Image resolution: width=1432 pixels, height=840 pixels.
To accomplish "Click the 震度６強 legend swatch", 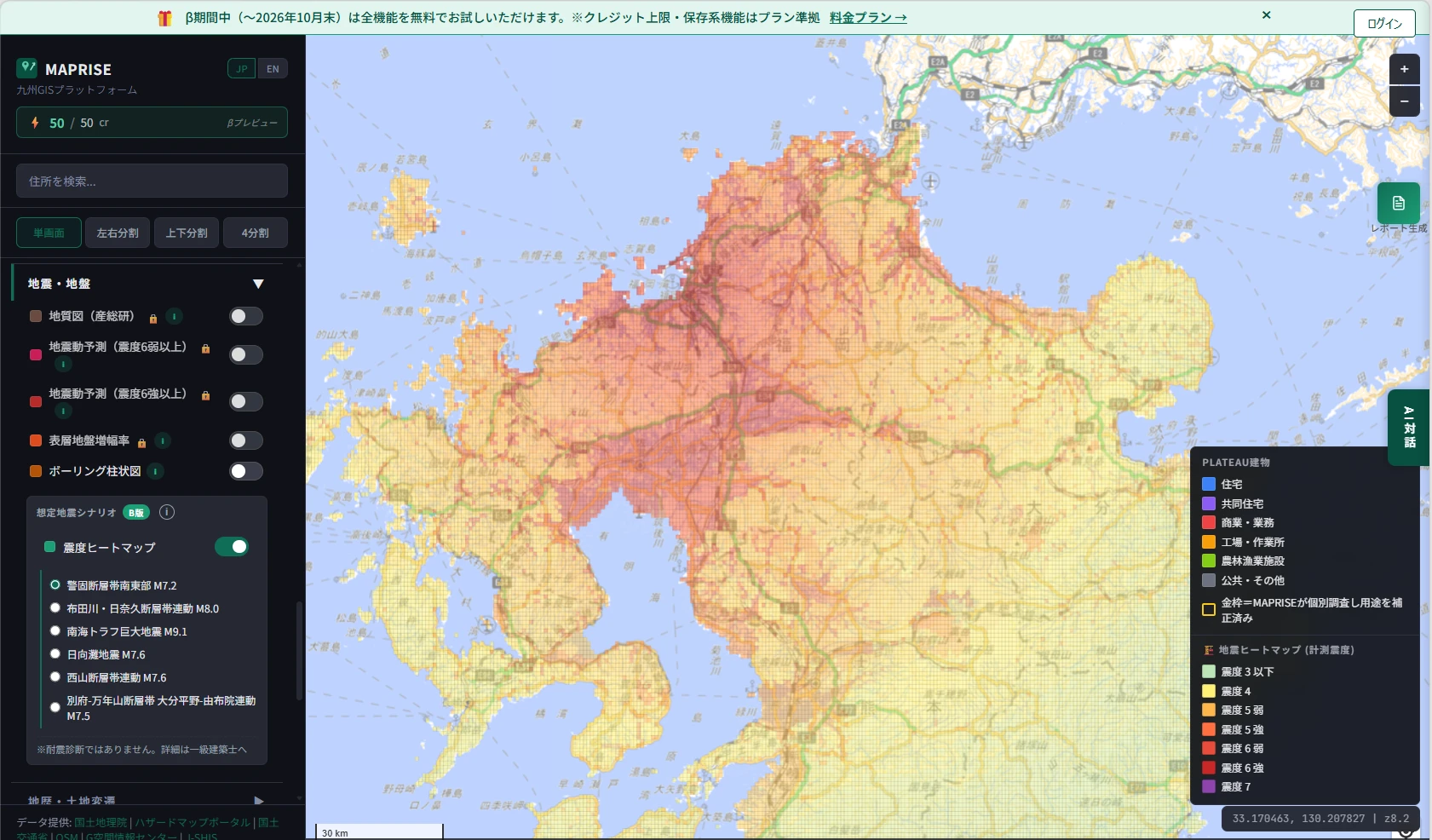I will click(x=1209, y=768).
